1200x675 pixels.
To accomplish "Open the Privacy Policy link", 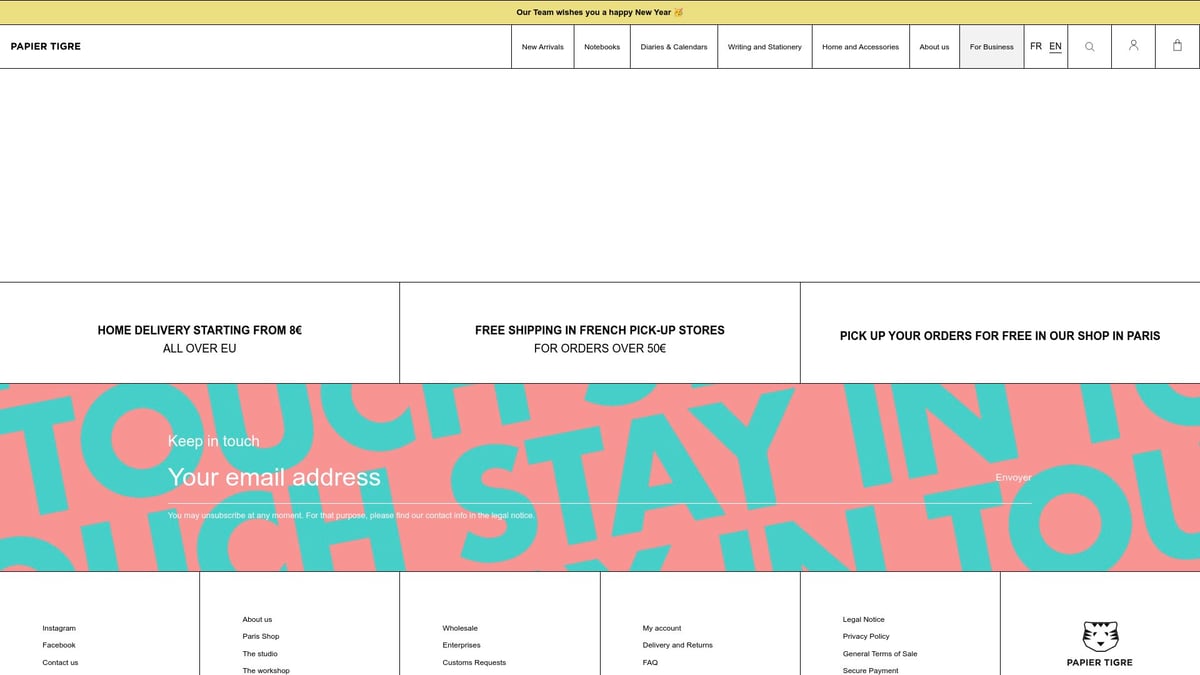I will click(x=866, y=636).
